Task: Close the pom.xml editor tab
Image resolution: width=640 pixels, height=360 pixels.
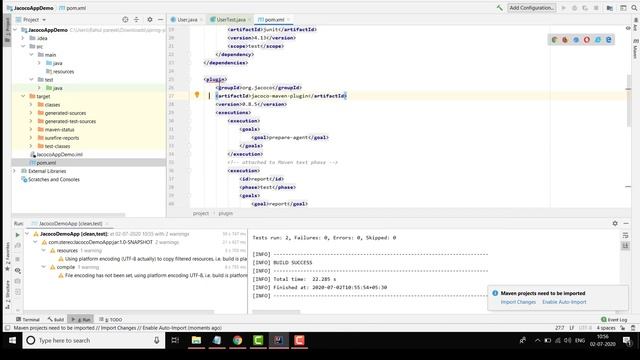Action: point(288,20)
